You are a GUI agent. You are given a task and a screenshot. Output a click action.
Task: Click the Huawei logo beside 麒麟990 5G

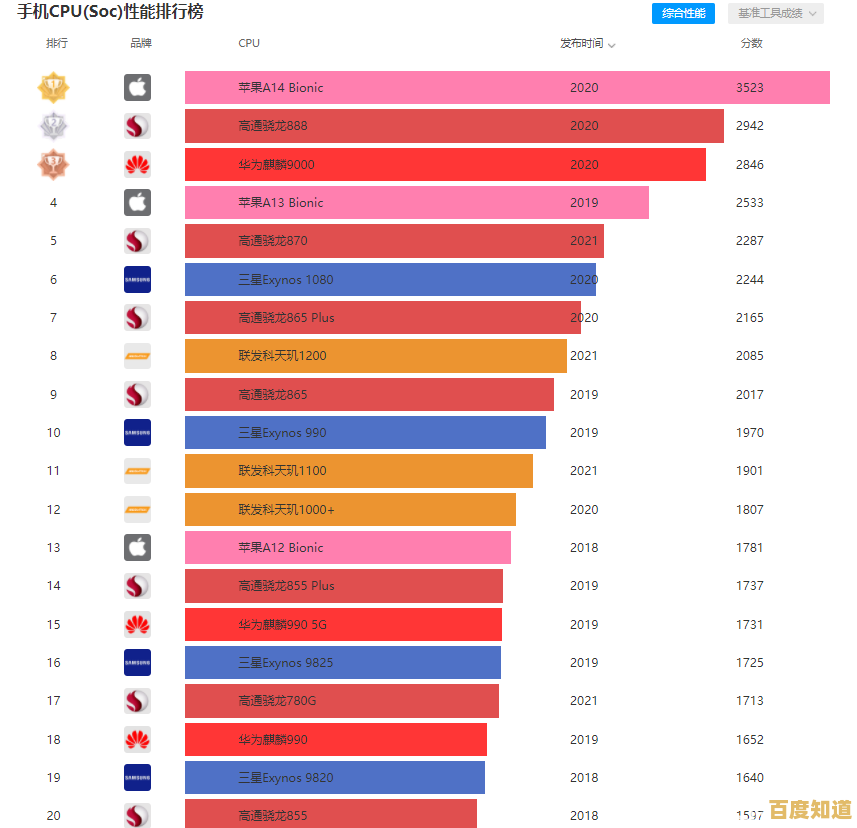pyautogui.click(x=137, y=625)
